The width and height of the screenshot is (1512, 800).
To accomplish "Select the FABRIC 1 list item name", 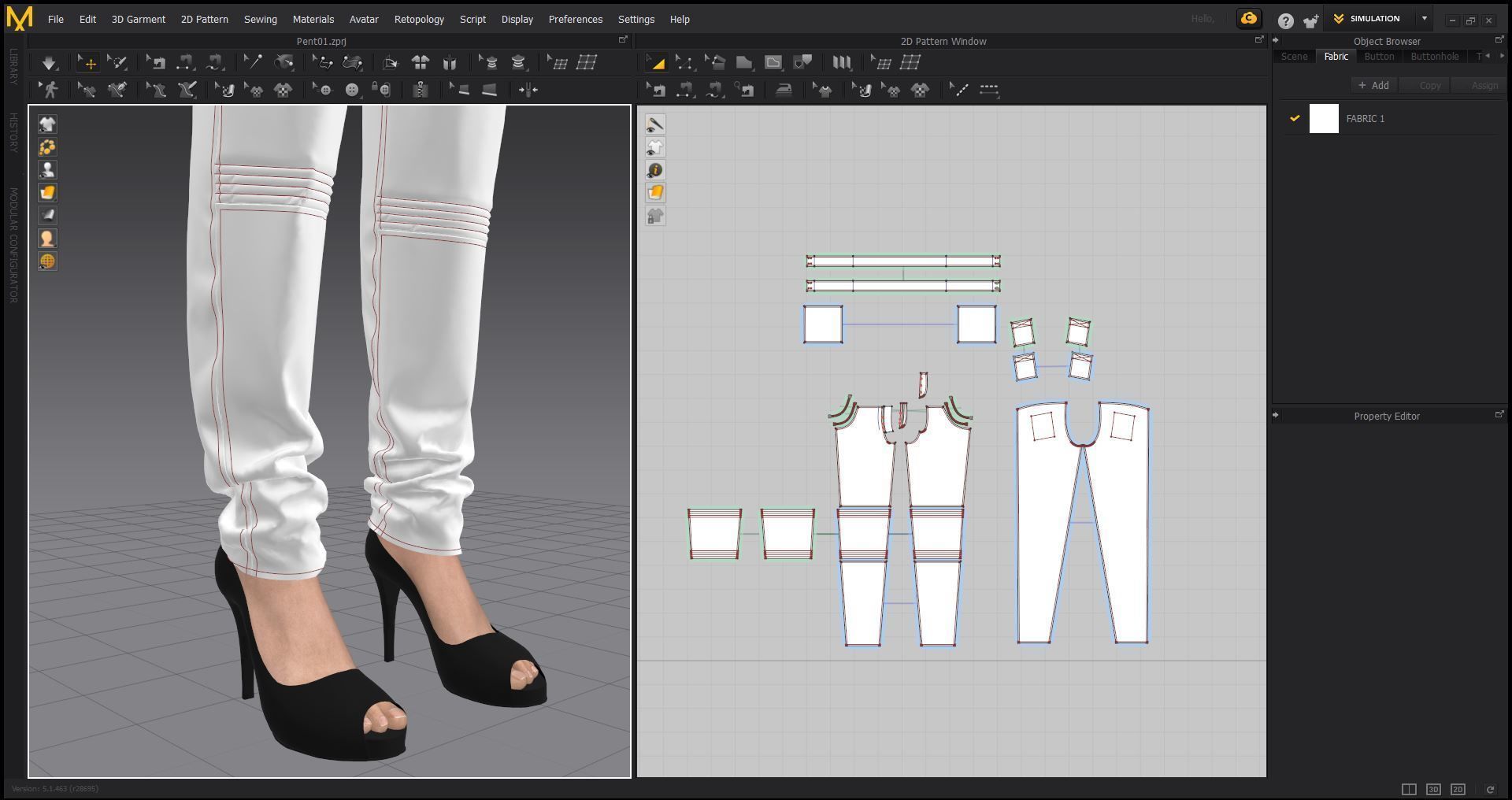I will point(1365,119).
